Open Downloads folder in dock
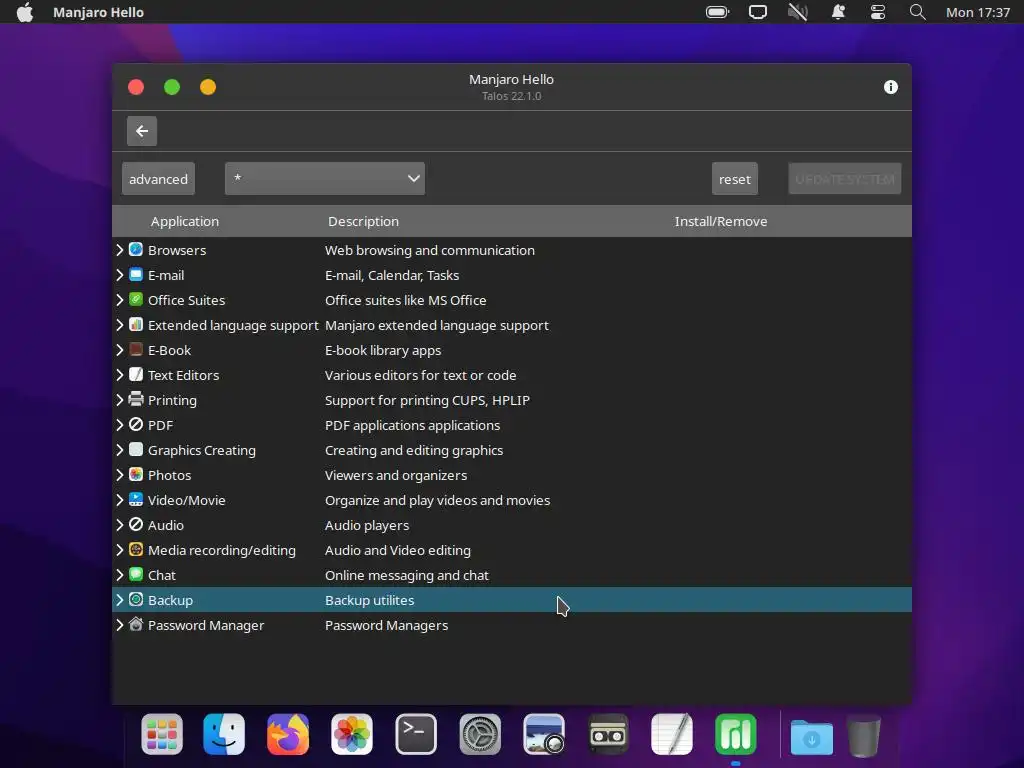This screenshot has width=1024, height=768. click(x=812, y=736)
